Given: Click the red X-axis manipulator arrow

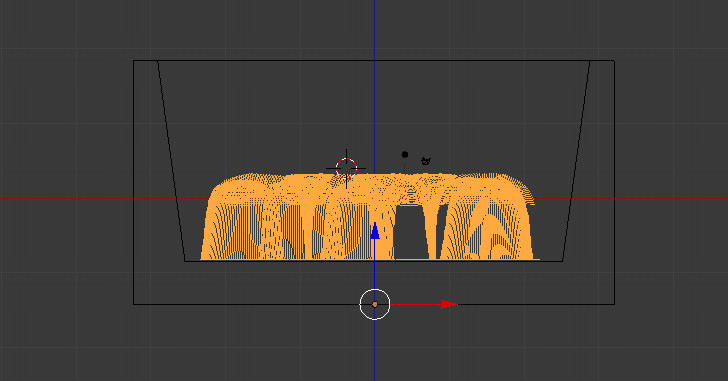Looking at the screenshot, I should point(448,304).
